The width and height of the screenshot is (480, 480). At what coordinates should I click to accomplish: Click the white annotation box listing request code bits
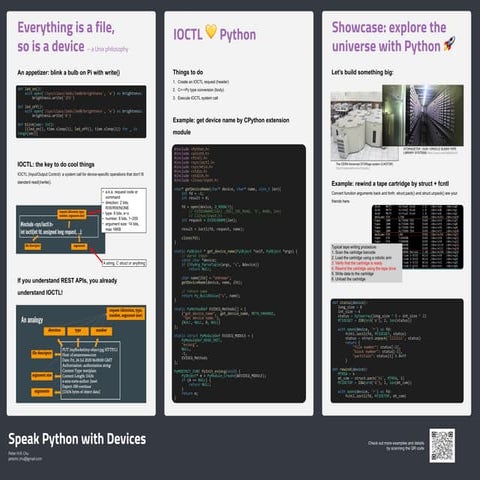(x=124, y=210)
